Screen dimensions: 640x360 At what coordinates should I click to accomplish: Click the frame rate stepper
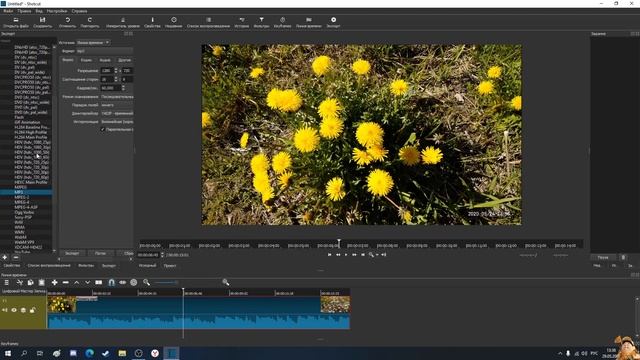(123, 88)
